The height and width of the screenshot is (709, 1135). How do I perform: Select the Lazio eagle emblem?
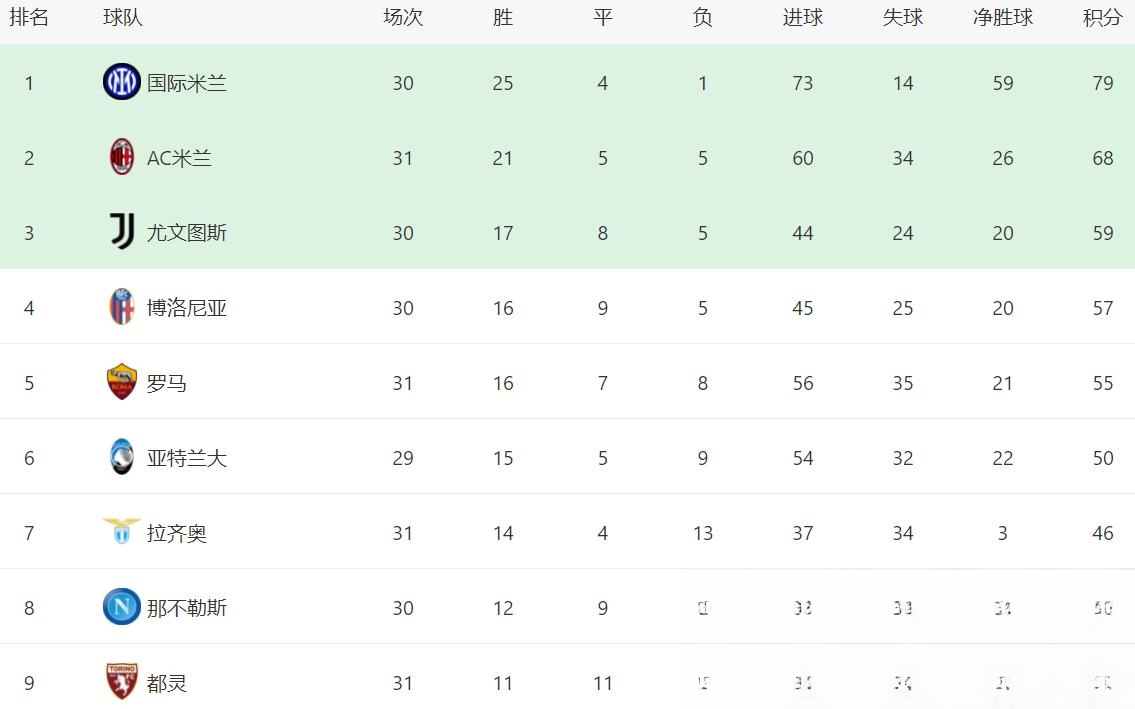click(x=122, y=531)
